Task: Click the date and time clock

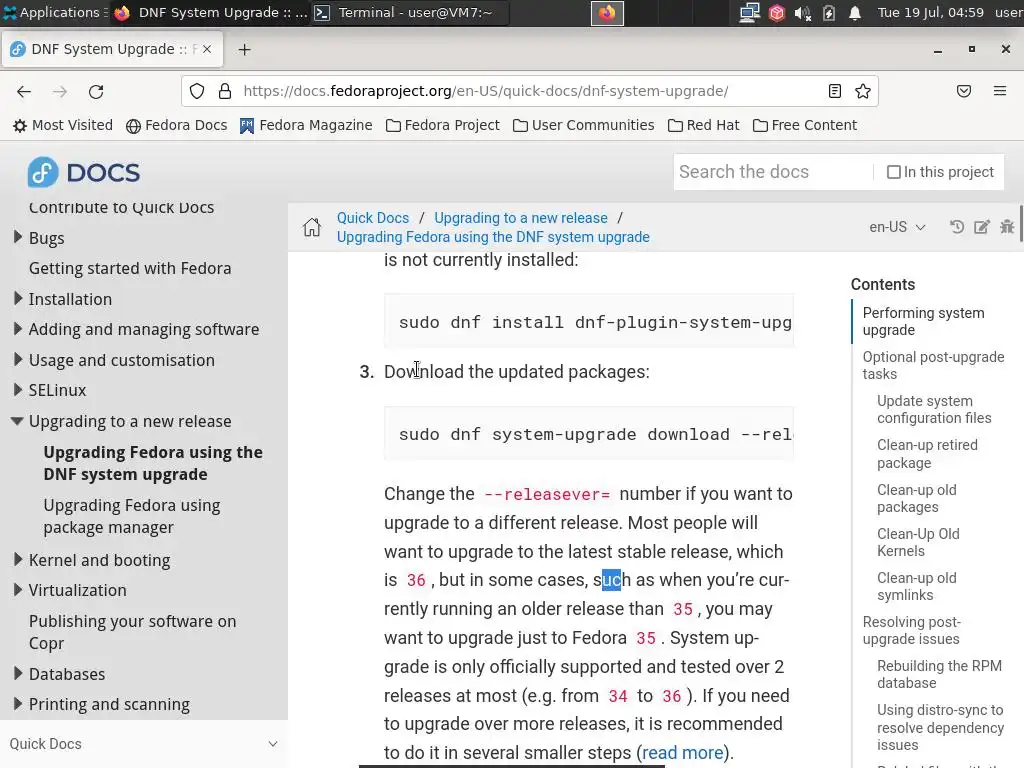Action: coord(930,12)
